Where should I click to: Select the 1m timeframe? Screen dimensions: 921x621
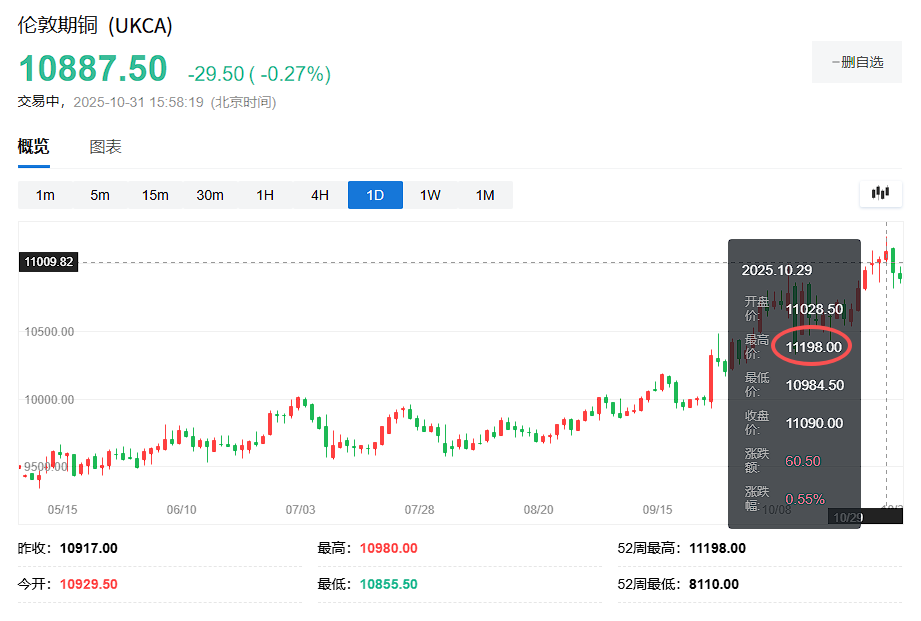[45, 195]
